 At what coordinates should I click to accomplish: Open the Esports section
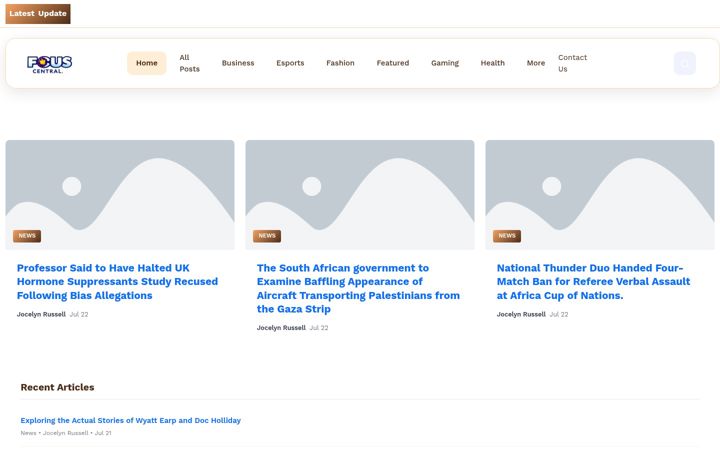(x=290, y=63)
